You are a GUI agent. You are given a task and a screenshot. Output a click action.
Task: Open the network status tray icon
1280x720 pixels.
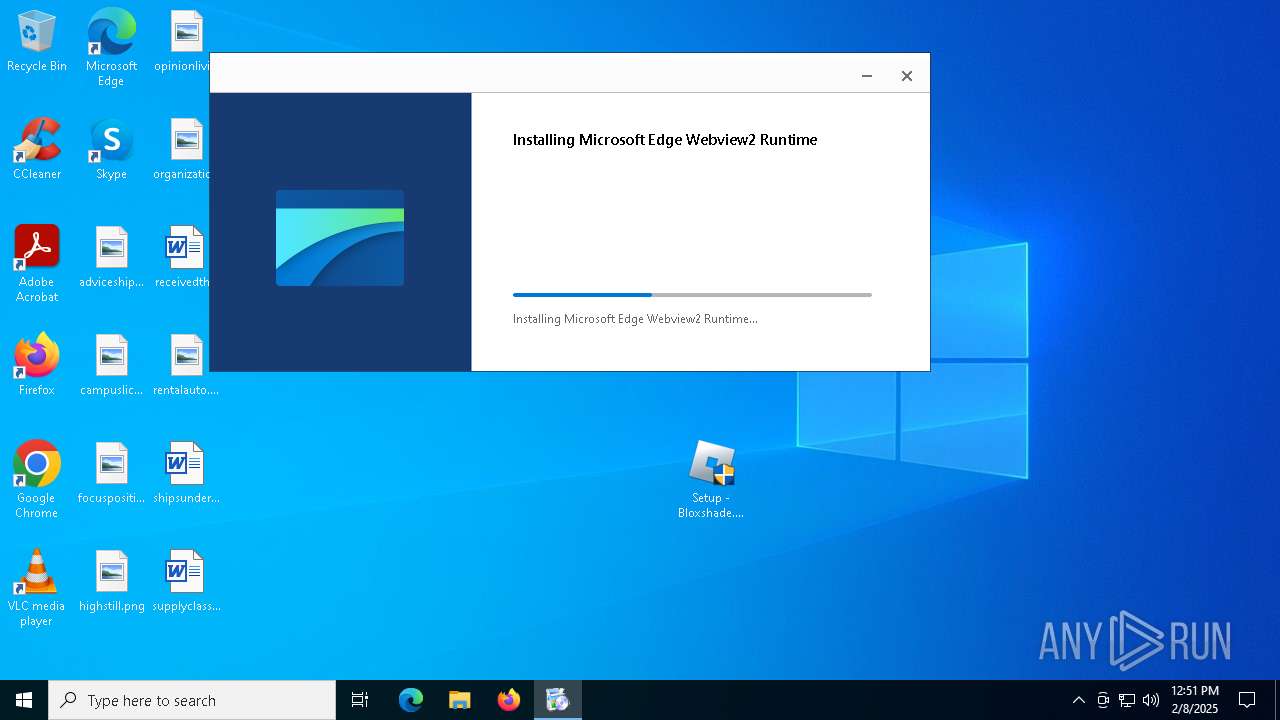point(1127,700)
